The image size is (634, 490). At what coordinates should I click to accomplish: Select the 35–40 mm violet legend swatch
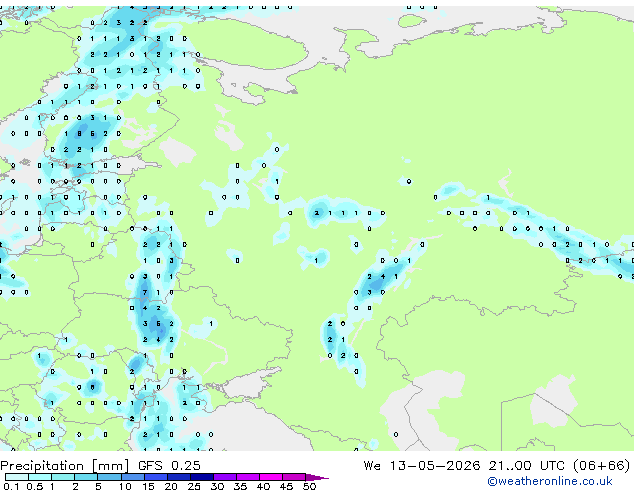click(x=247, y=477)
